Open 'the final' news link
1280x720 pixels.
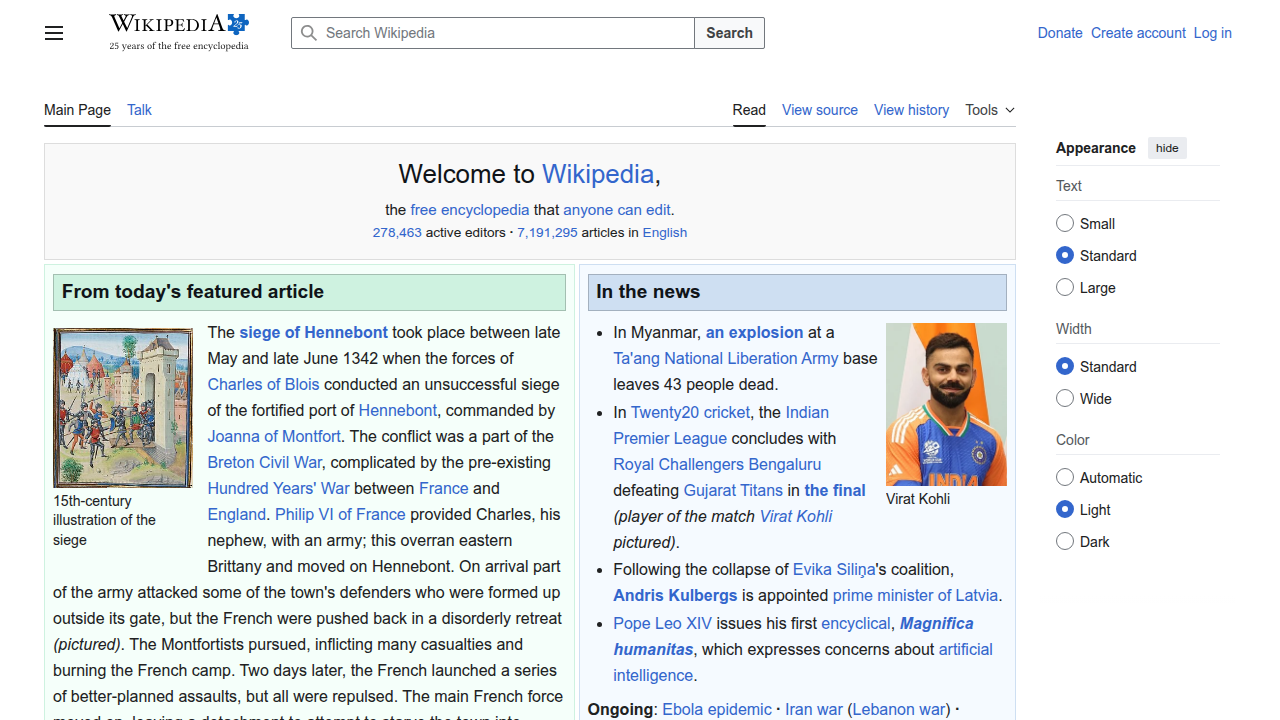(x=835, y=490)
